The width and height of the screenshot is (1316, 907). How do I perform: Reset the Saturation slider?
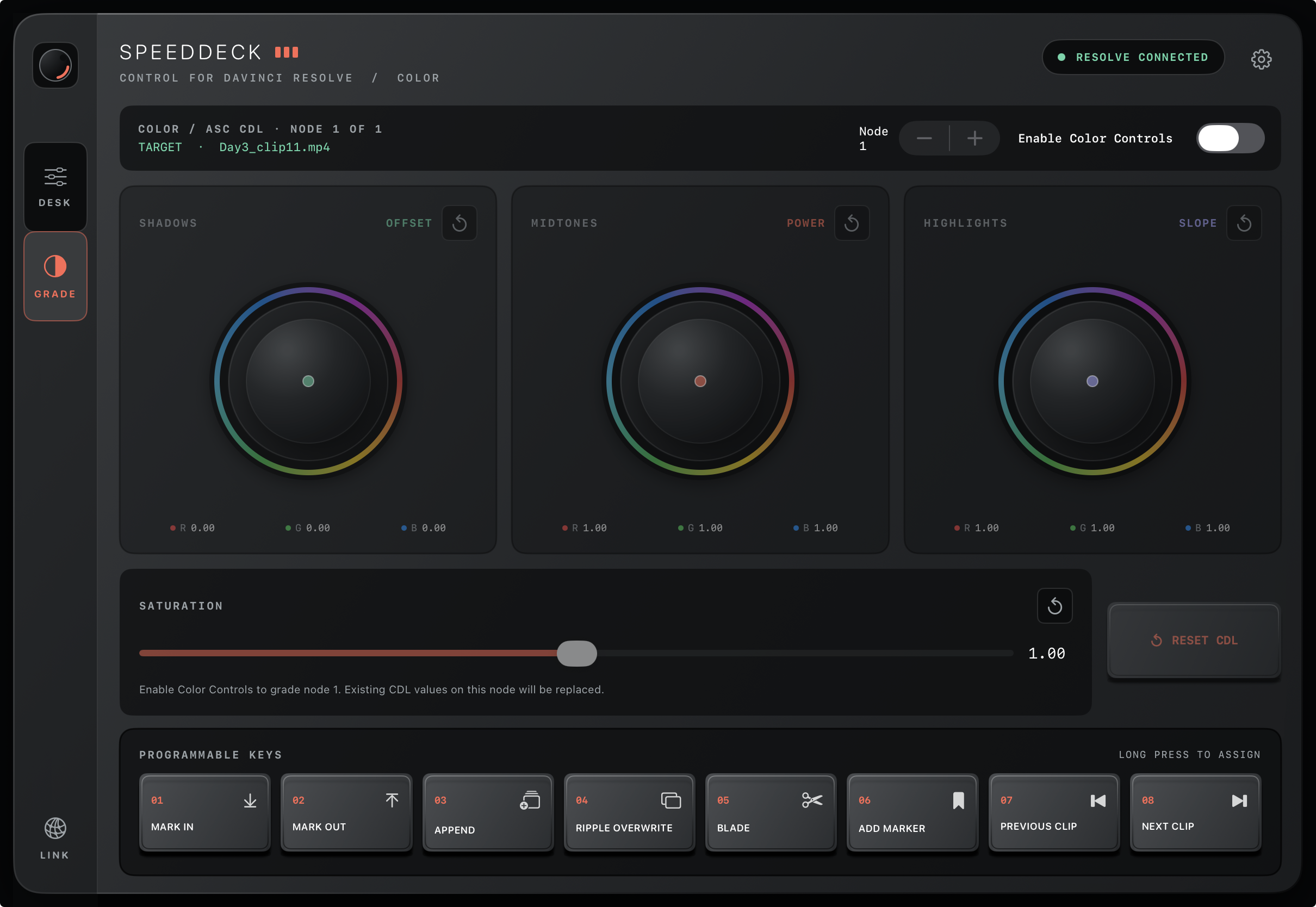(x=1054, y=606)
